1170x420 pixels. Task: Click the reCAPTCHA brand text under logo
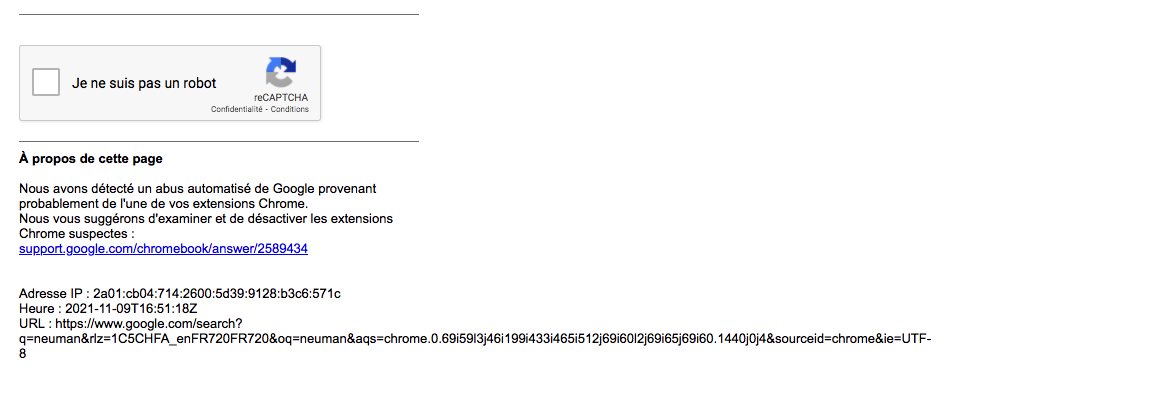(x=281, y=97)
